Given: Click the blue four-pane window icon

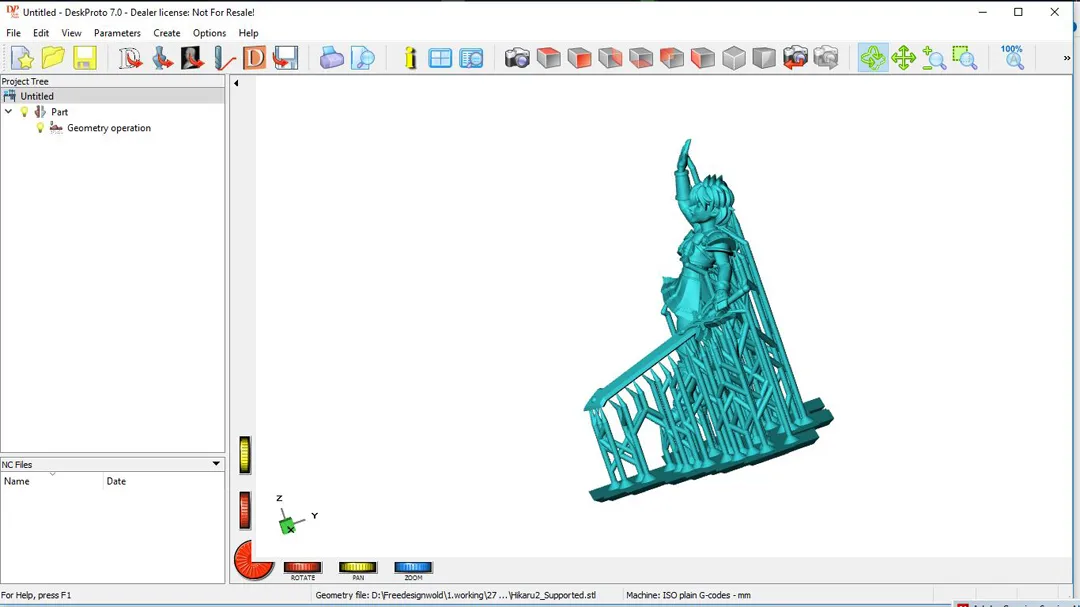Looking at the screenshot, I should (439, 58).
